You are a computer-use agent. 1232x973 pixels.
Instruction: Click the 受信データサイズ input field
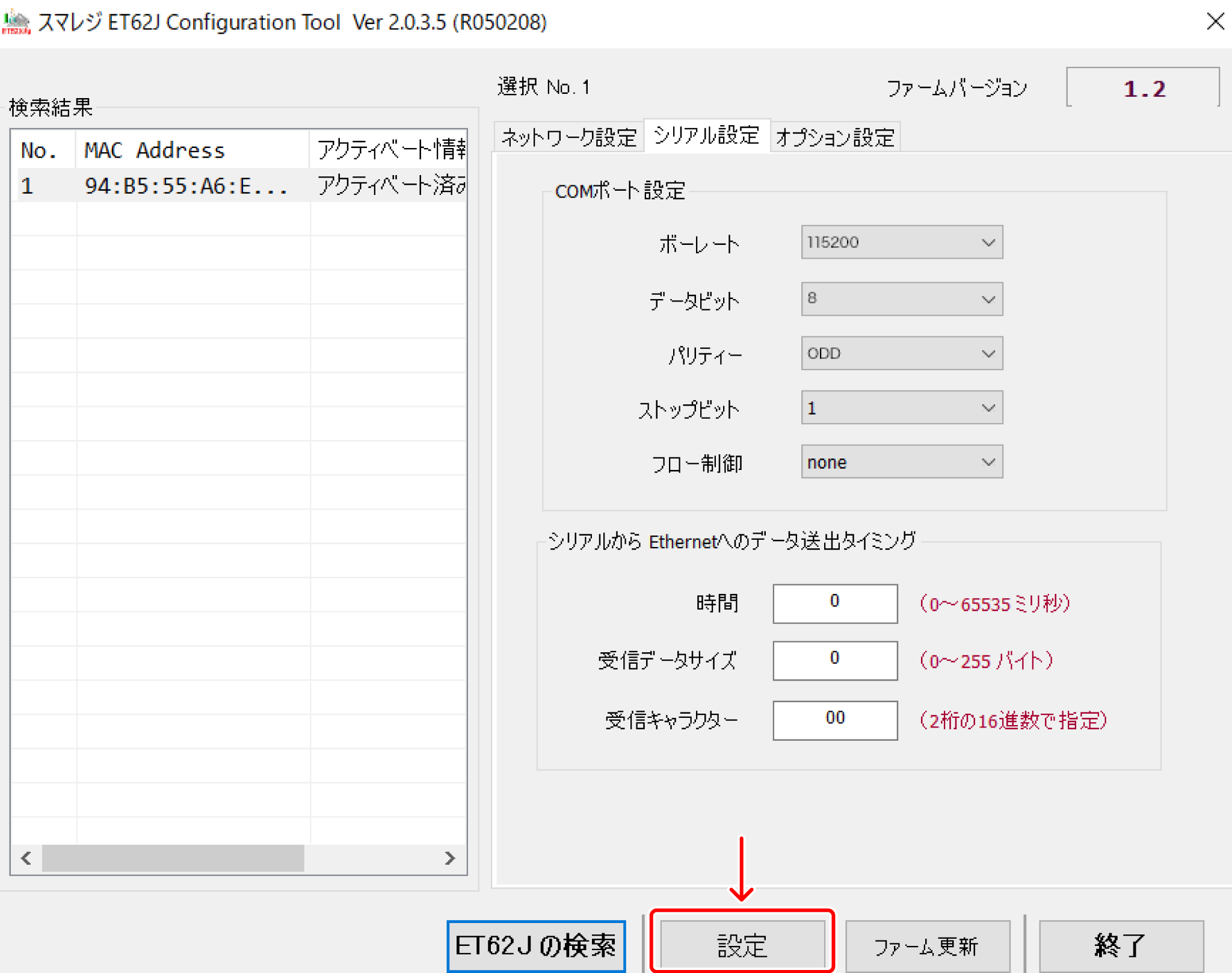pyautogui.click(x=835, y=660)
